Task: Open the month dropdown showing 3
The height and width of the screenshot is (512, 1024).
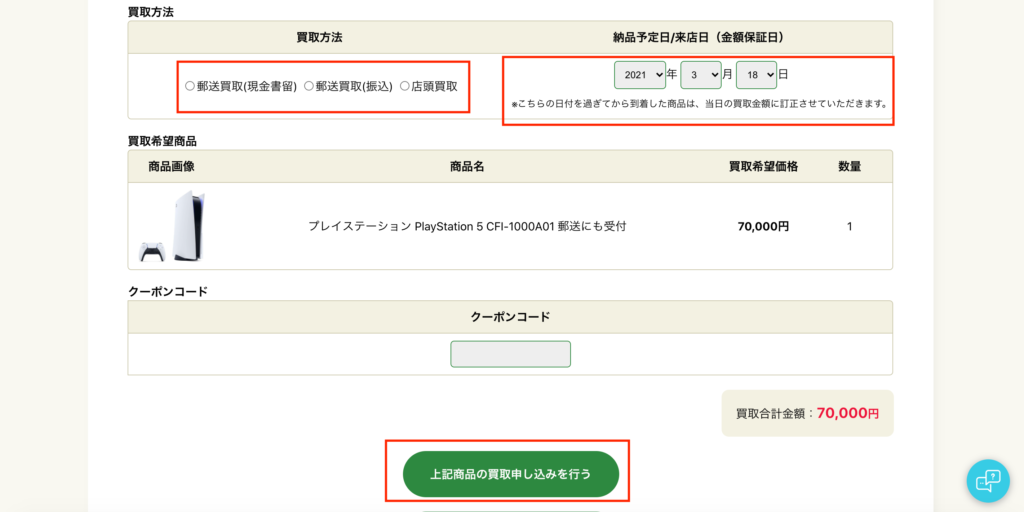Action: pyautogui.click(x=701, y=75)
